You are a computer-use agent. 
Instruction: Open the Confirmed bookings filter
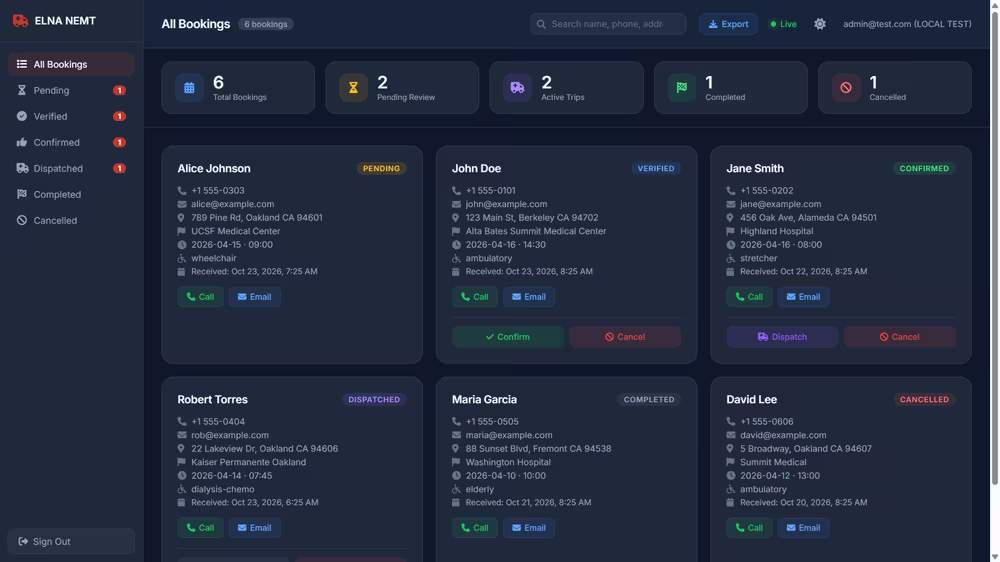[71, 143]
